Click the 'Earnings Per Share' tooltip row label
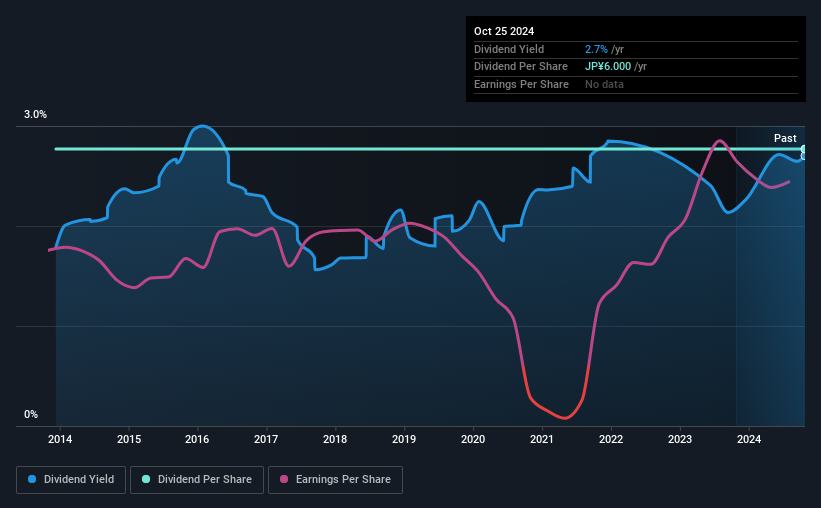This screenshot has width=821, height=508. (x=522, y=84)
